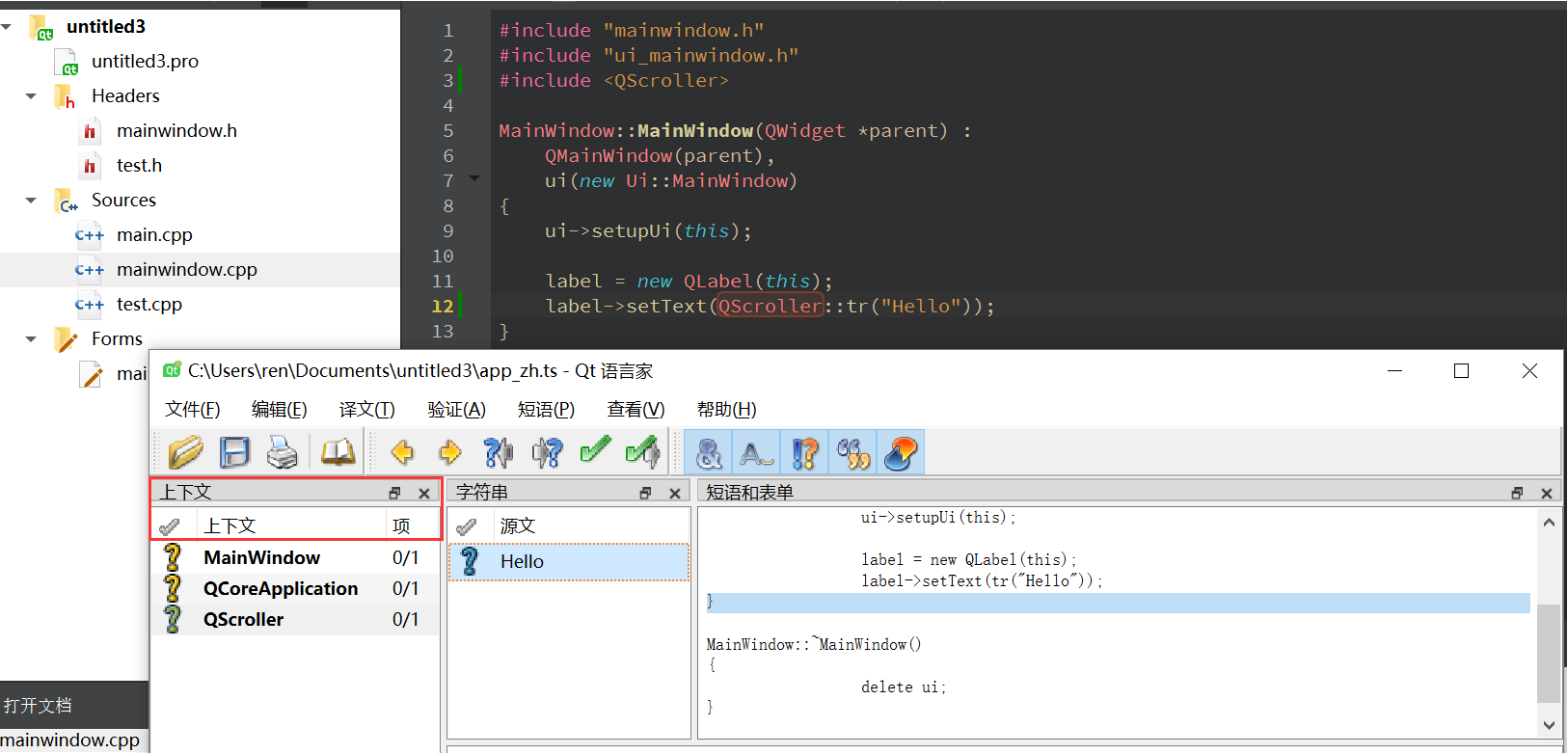This screenshot has width=1568, height=754.
Task: Float the 短语和表单 dock panel
Action: pyautogui.click(x=1517, y=493)
